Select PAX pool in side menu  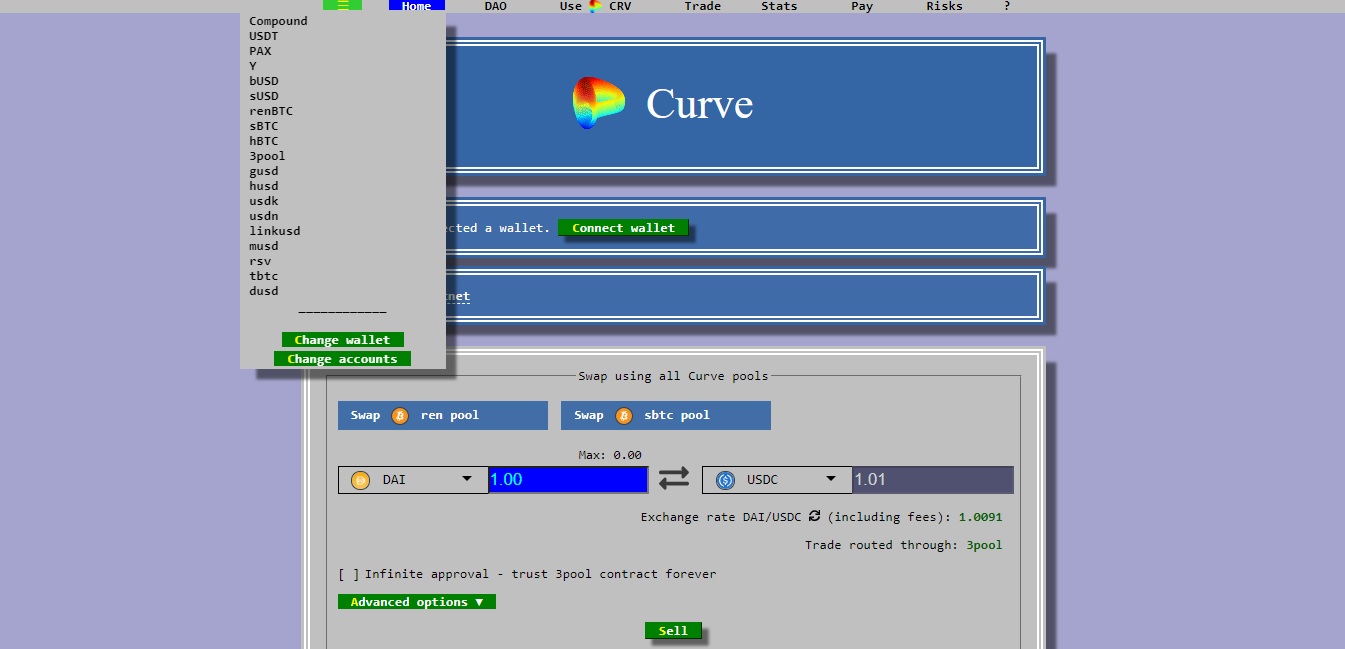260,51
